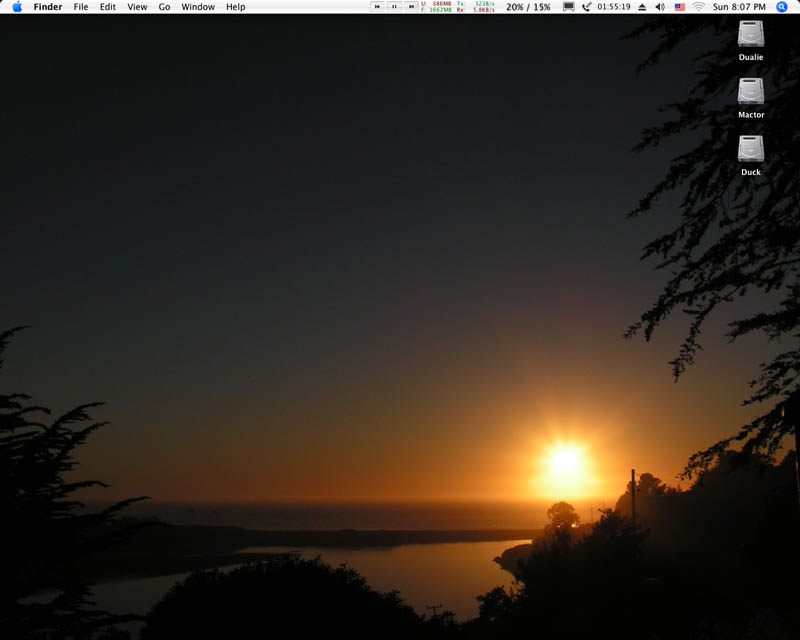Open the display menu bar icon
Viewport: 800px width, 640px height.
point(568,7)
